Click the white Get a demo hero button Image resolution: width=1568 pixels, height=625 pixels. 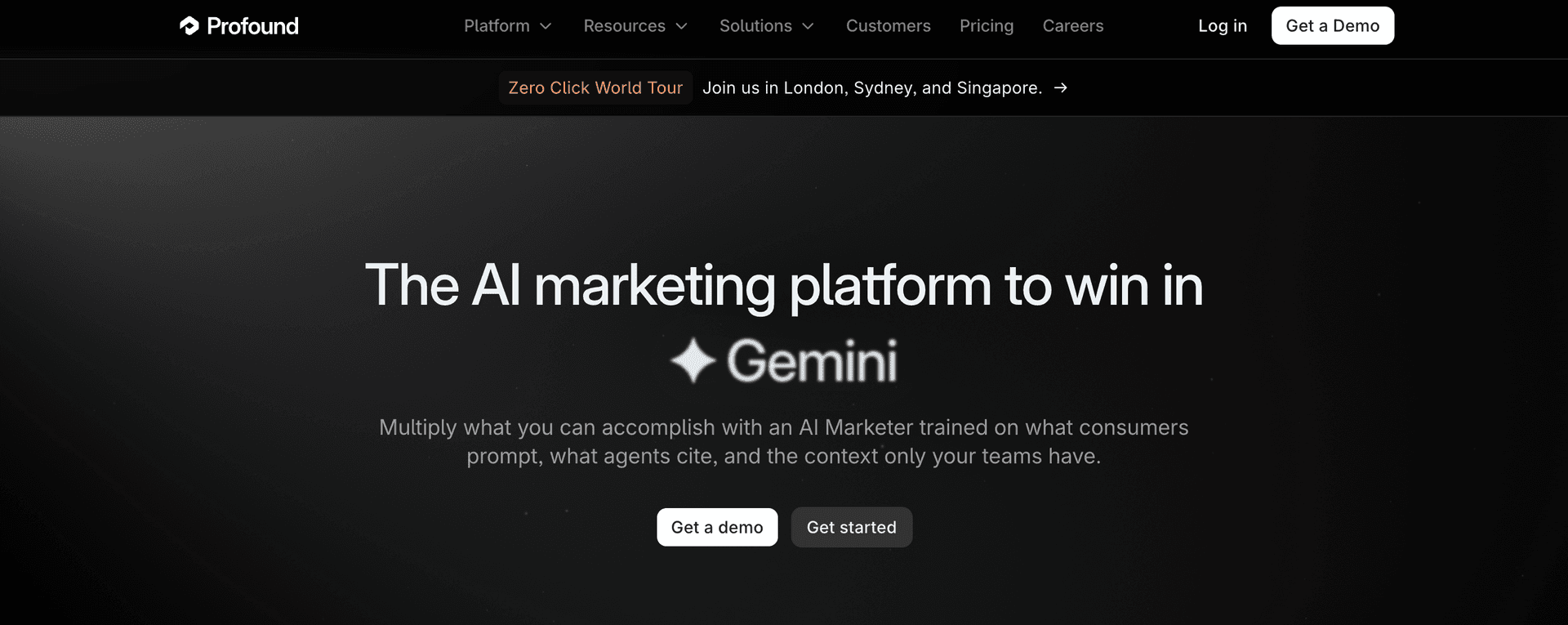pos(717,527)
